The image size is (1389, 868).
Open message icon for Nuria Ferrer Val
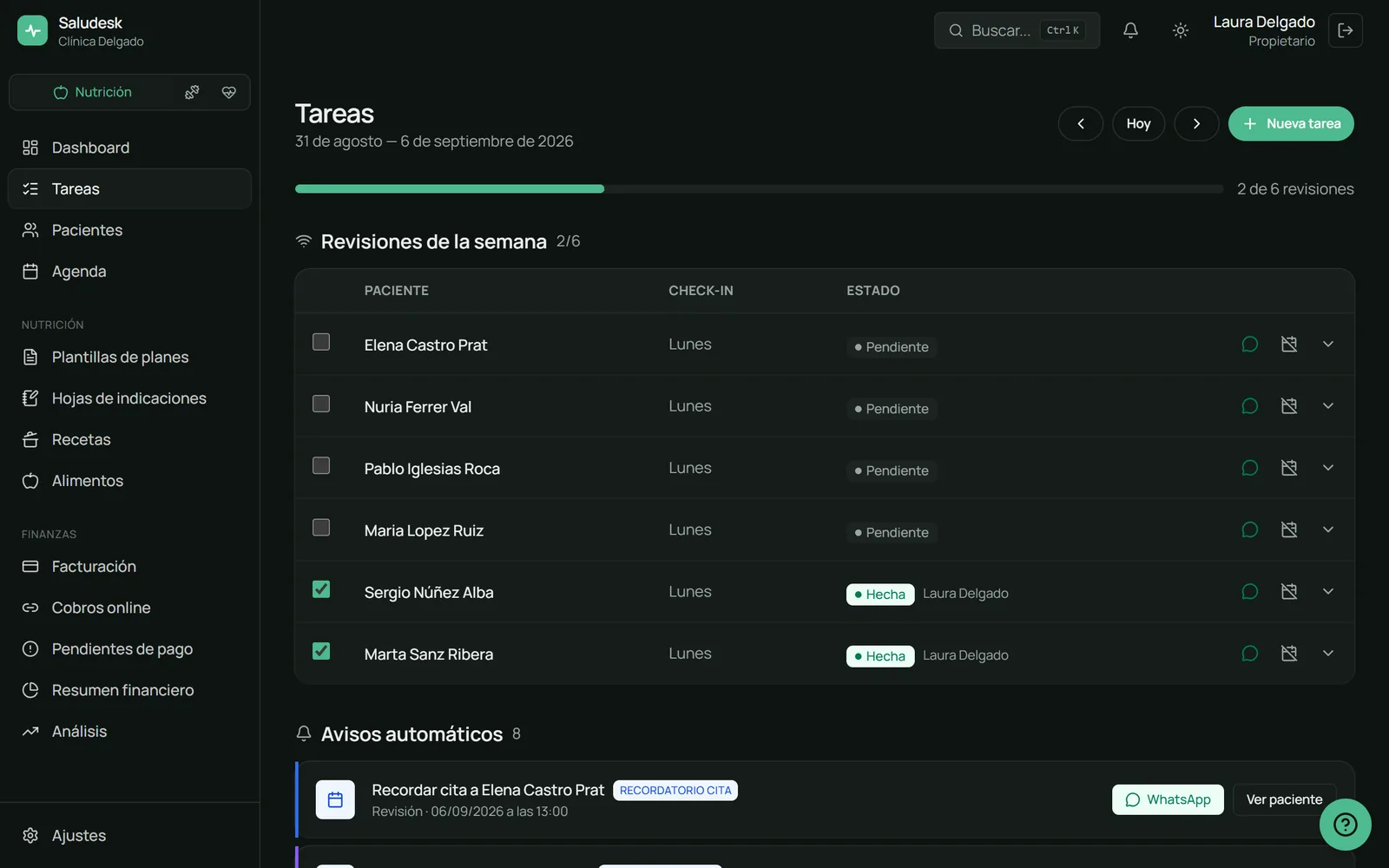coord(1249,405)
